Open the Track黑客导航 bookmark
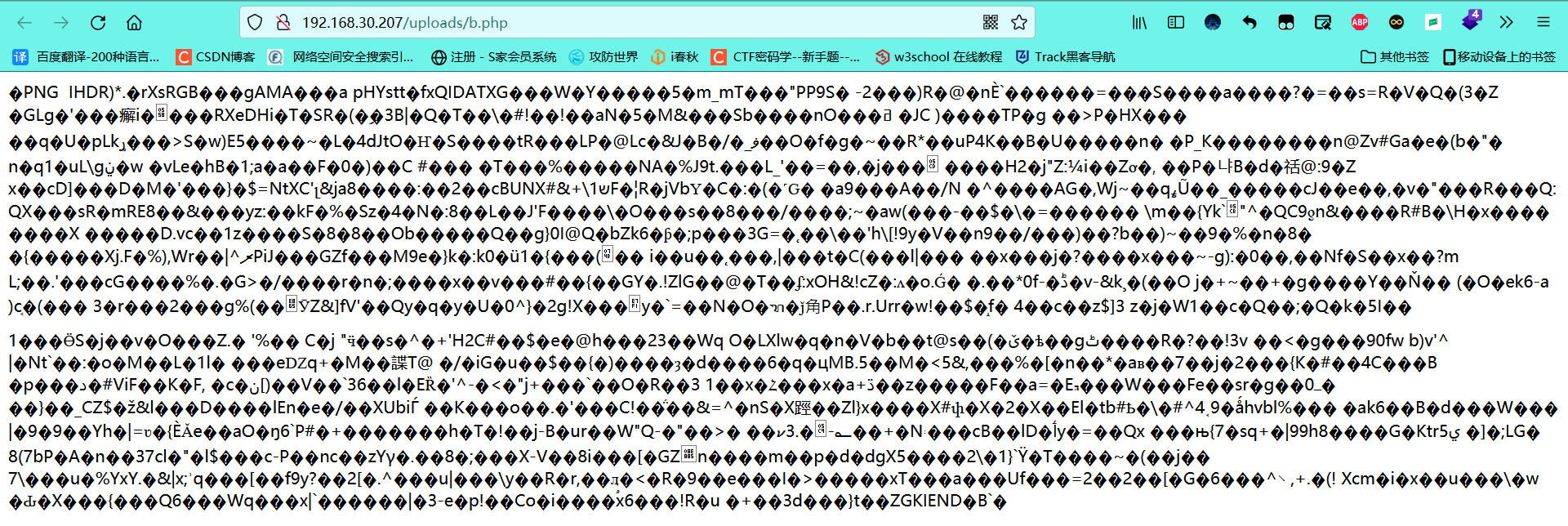 click(1065, 57)
